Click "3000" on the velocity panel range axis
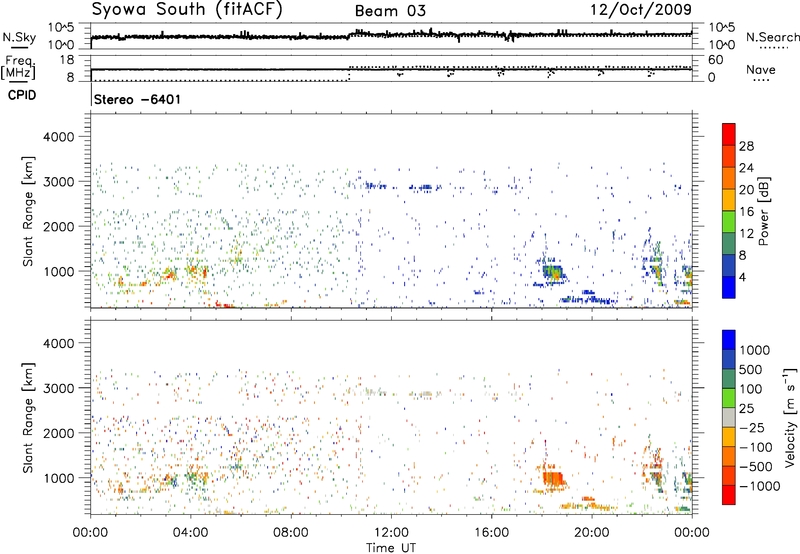Image resolution: width=800 pixels, height=554 pixels. (x=58, y=388)
